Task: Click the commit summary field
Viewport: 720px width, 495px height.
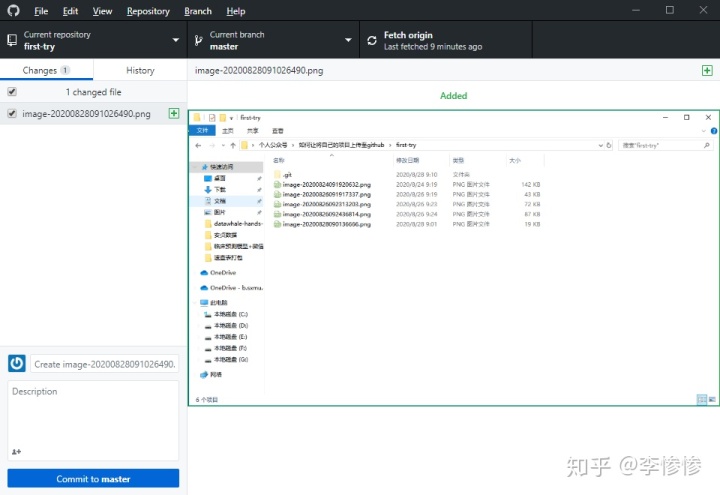Action: click(105, 364)
